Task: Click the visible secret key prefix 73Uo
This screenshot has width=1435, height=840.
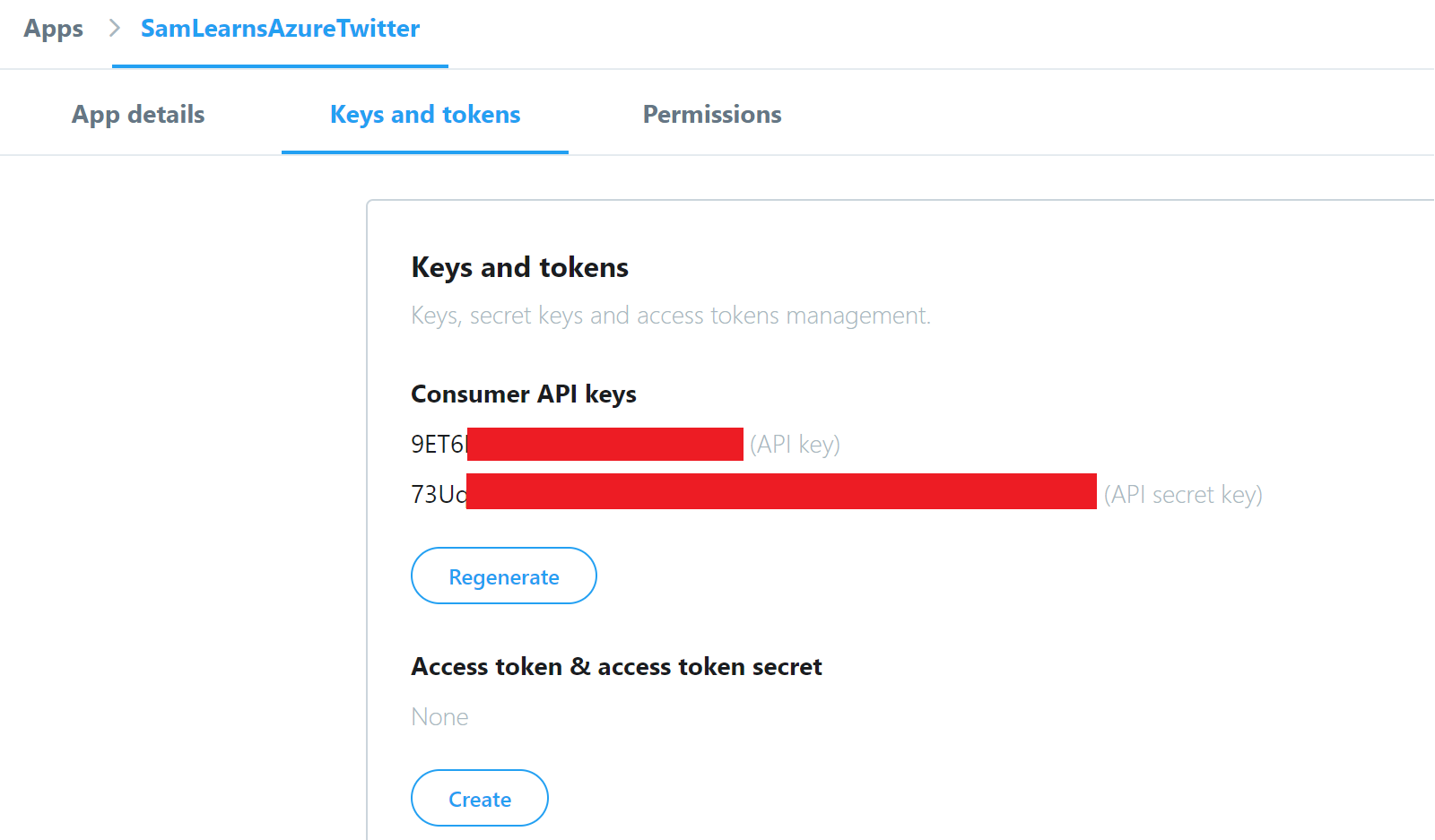Action: [438, 494]
